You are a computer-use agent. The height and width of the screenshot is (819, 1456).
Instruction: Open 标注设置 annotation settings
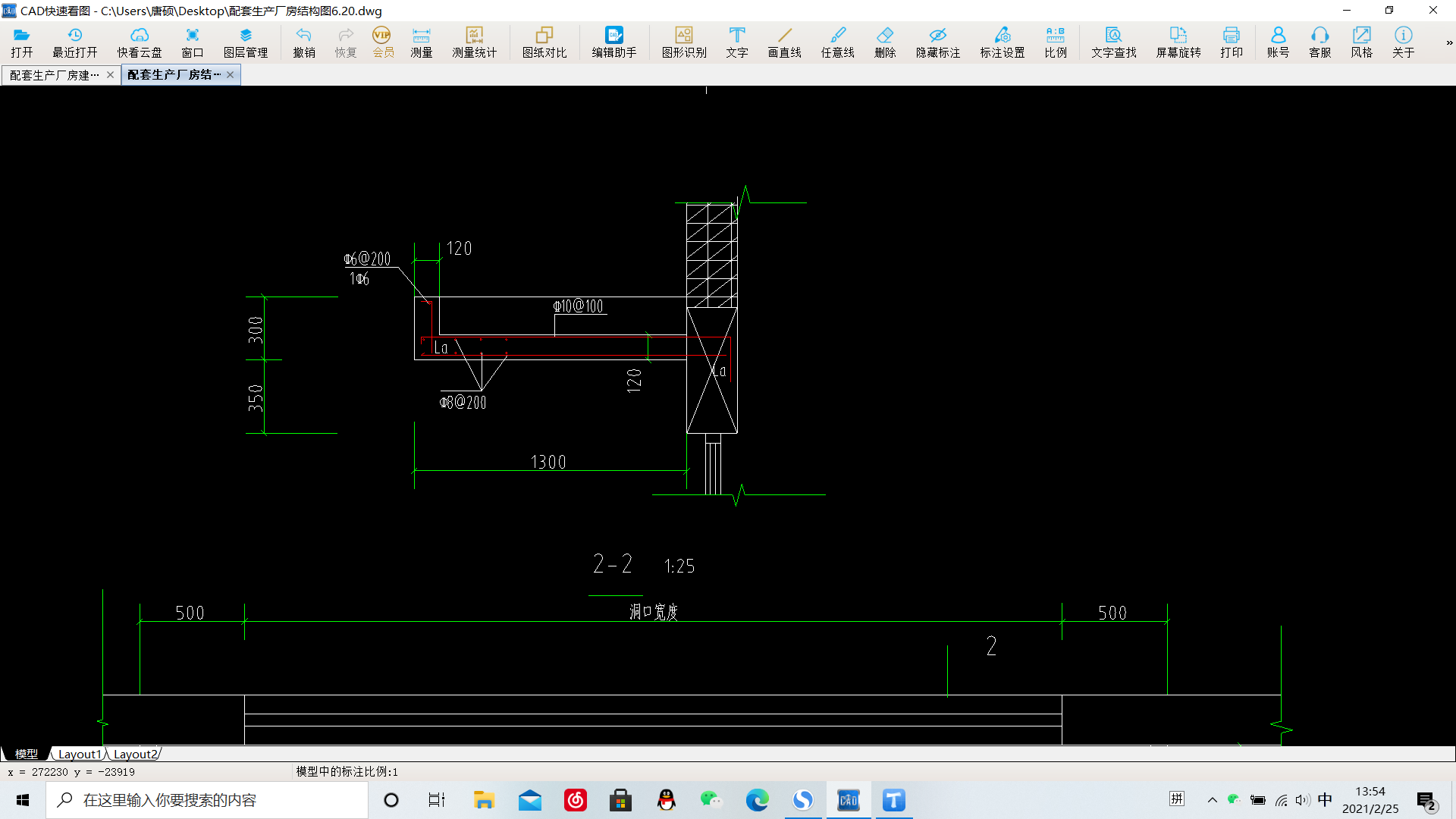click(x=1003, y=42)
